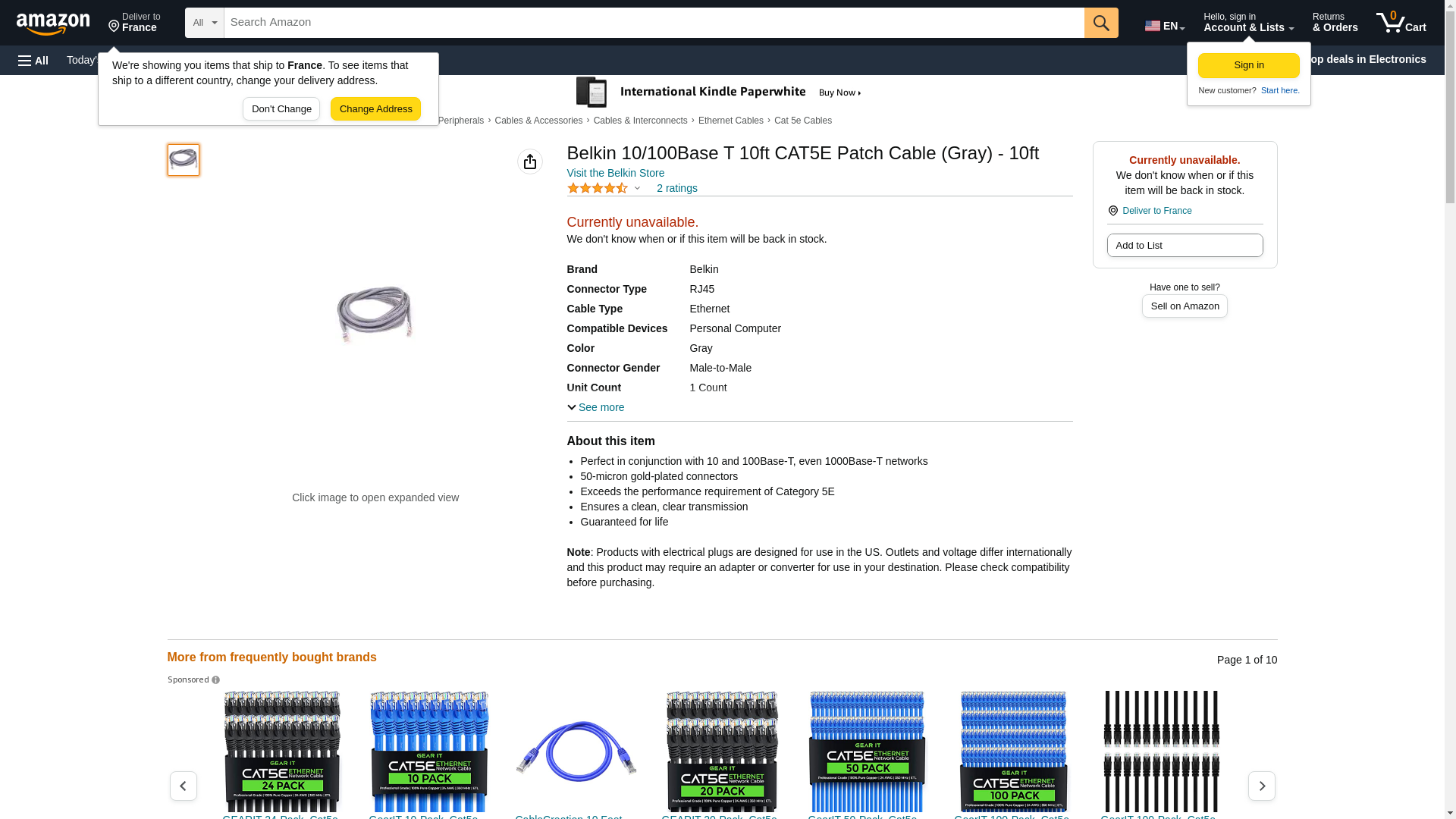
Task: Click the share icon on product image
Action: coord(529,162)
